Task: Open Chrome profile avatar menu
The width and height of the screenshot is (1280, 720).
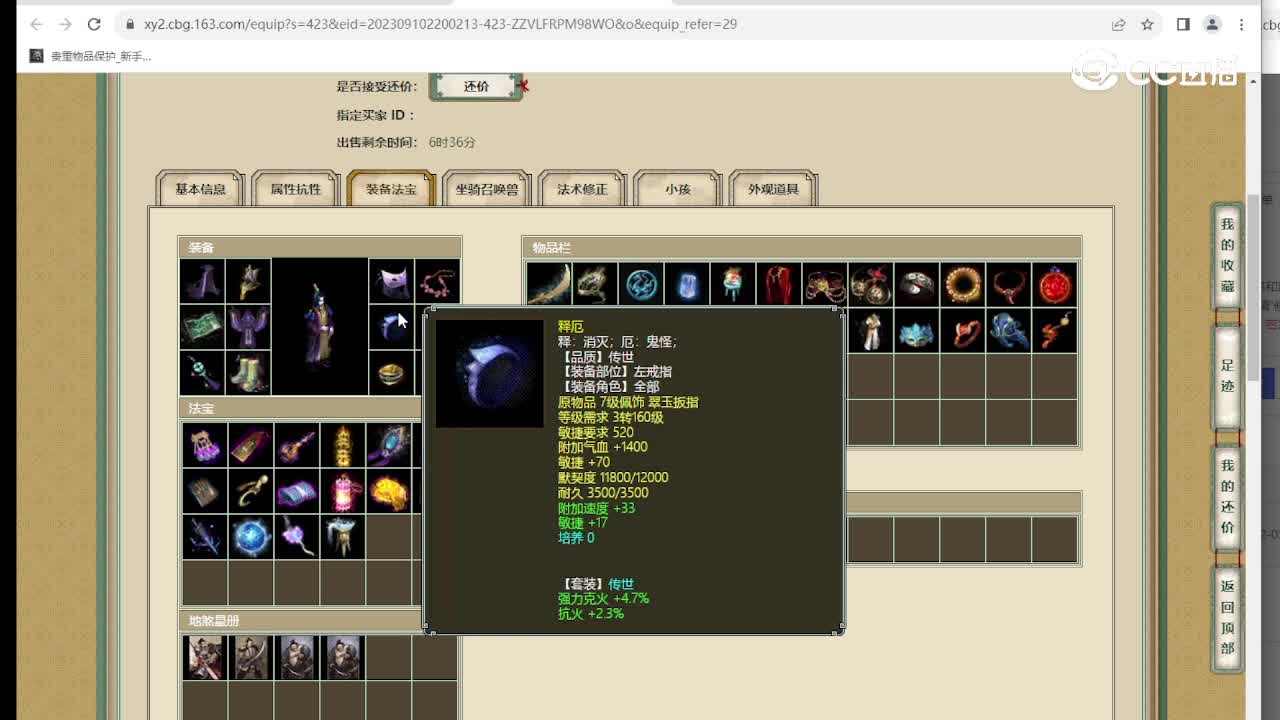Action: click(1212, 24)
